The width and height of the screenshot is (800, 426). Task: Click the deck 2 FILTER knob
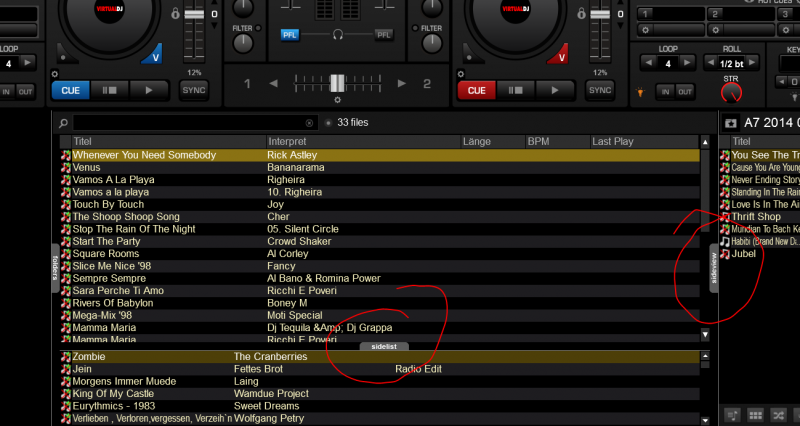coord(432,44)
